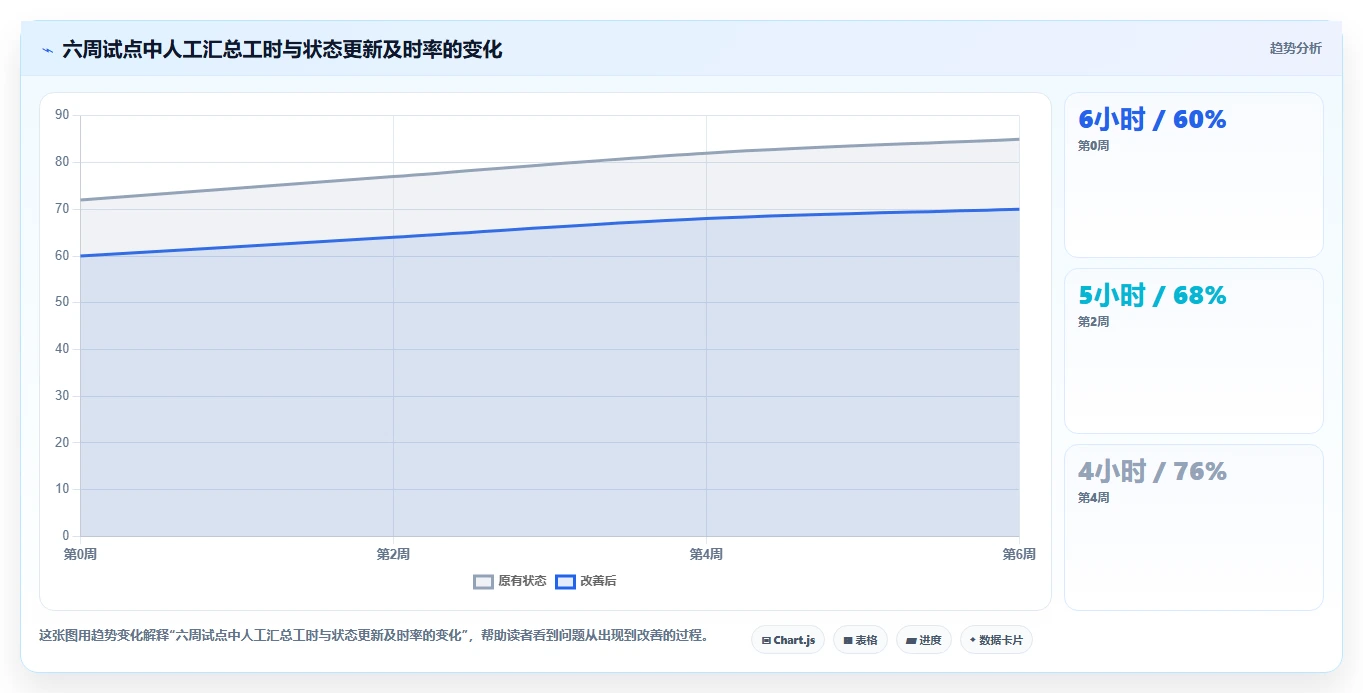Toggle the 原有状态 legend entry
The height and width of the screenshot is (693, 1363).
point(510,581)
